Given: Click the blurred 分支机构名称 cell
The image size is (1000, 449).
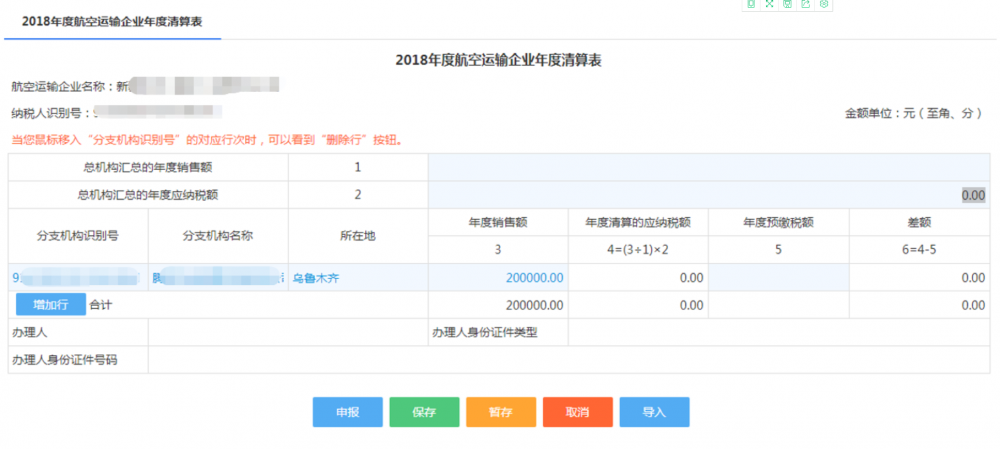Looking at the screenshot, I should click(x=218, y=277).
